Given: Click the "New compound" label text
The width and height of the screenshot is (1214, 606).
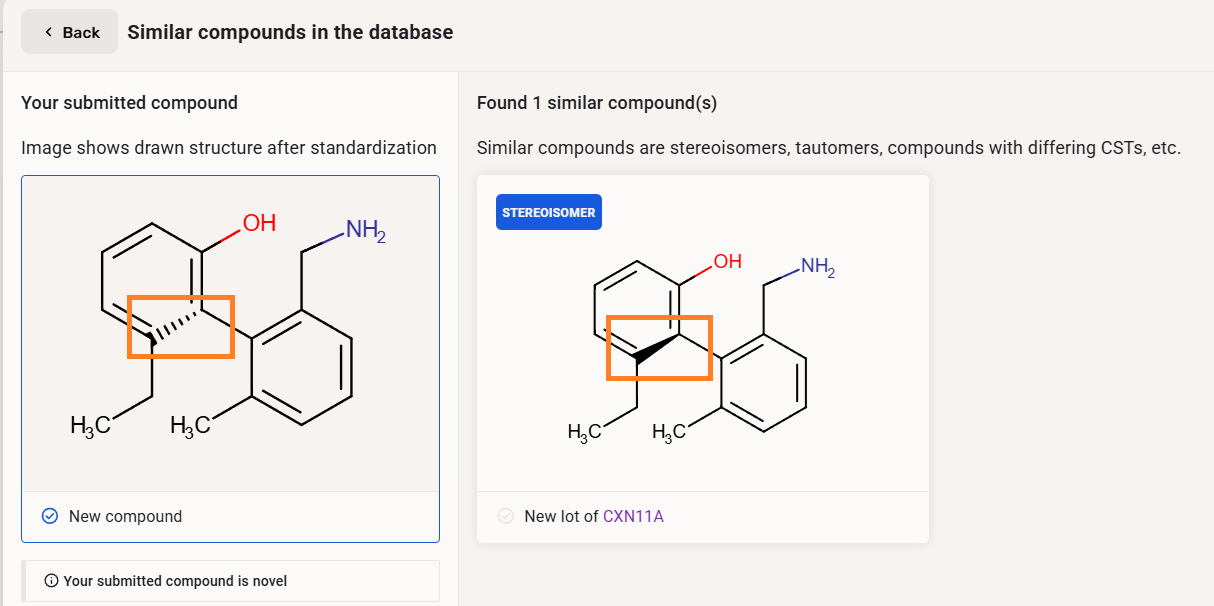Looking at the screenshot, I should (x=125, y=516).
